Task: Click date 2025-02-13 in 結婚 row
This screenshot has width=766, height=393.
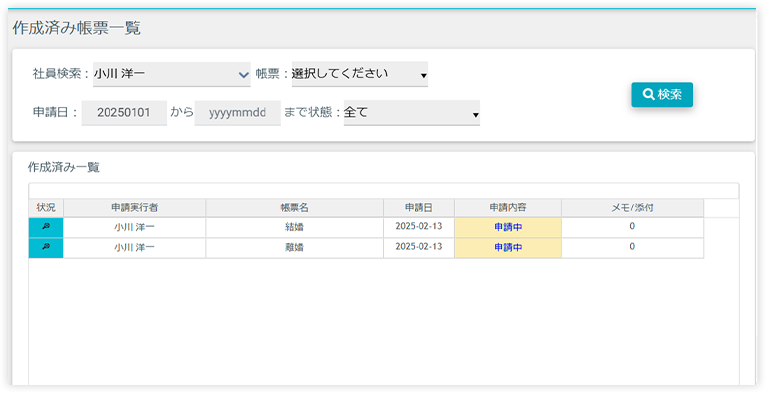Action: (419, 227)
